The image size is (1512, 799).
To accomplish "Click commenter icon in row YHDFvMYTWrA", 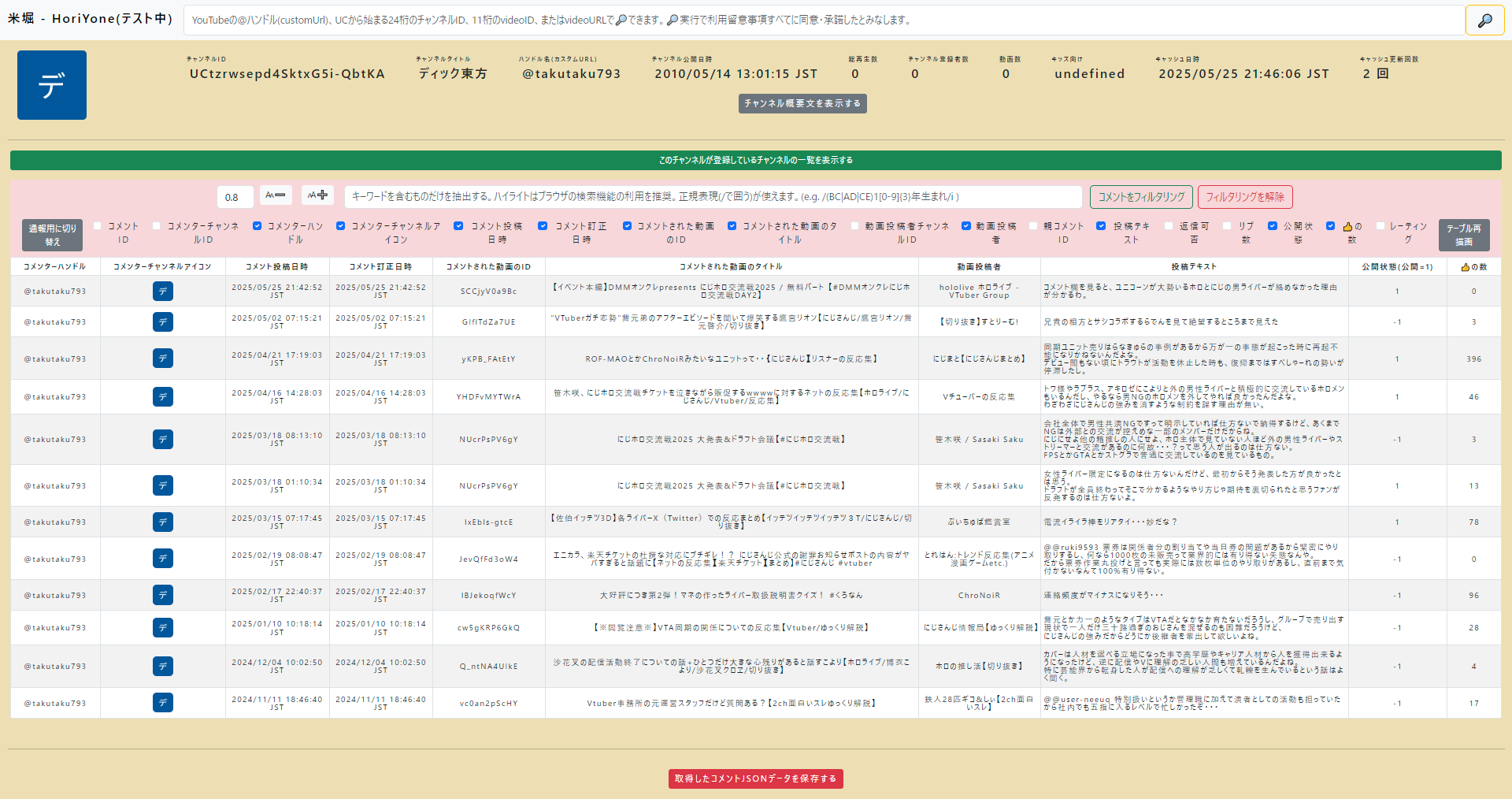I will point(163,397).
